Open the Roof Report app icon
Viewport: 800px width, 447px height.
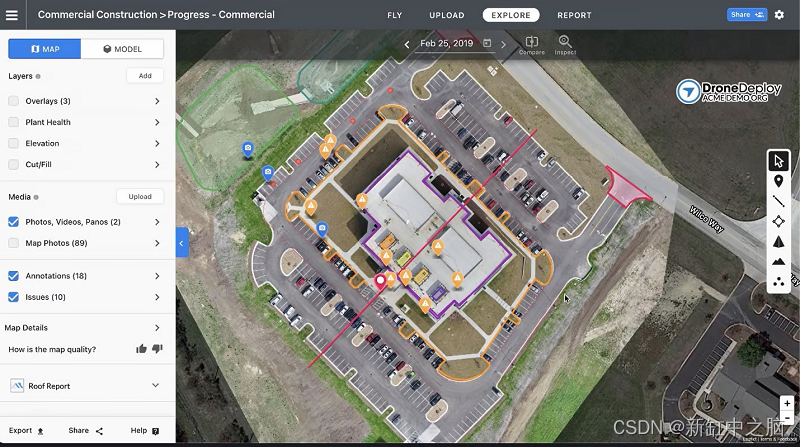tap(17, 386)
